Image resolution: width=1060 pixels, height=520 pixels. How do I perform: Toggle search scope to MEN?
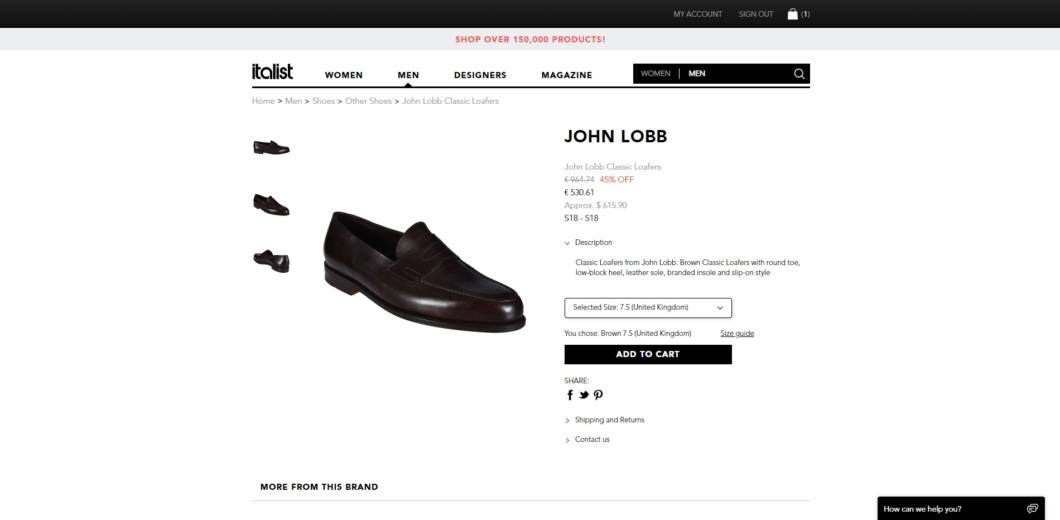[x=696, y=74]
